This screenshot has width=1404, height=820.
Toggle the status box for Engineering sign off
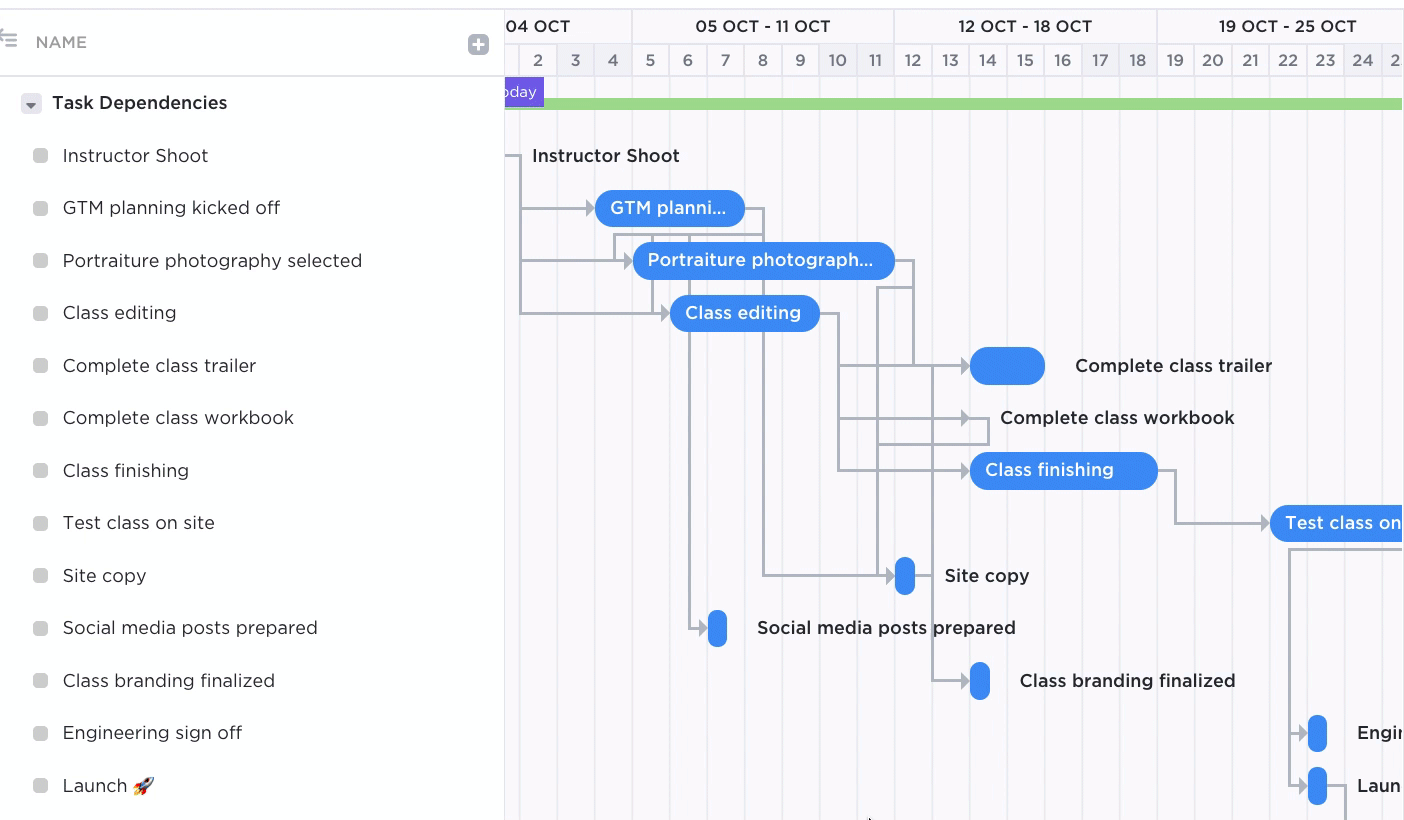(39, 733)
